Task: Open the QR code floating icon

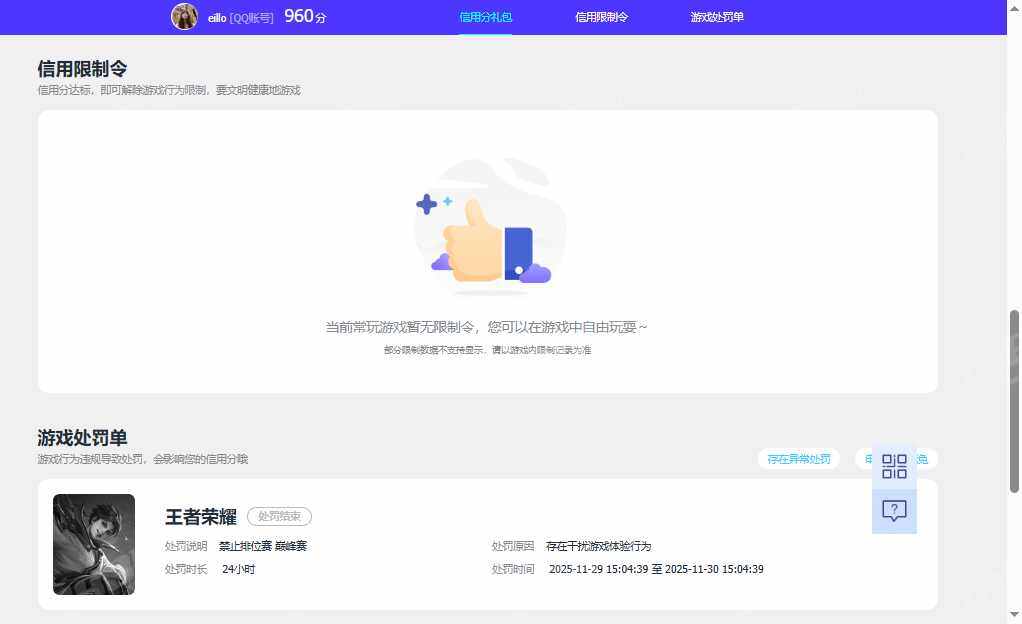Action: tap(894, 466)
